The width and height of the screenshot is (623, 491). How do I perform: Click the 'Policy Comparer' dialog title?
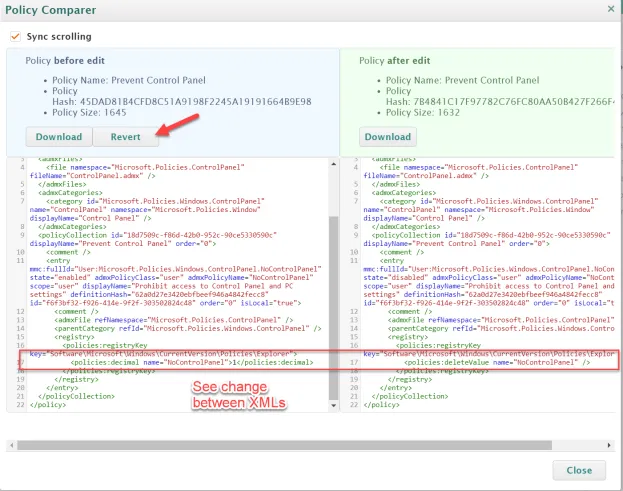(50, 10)
